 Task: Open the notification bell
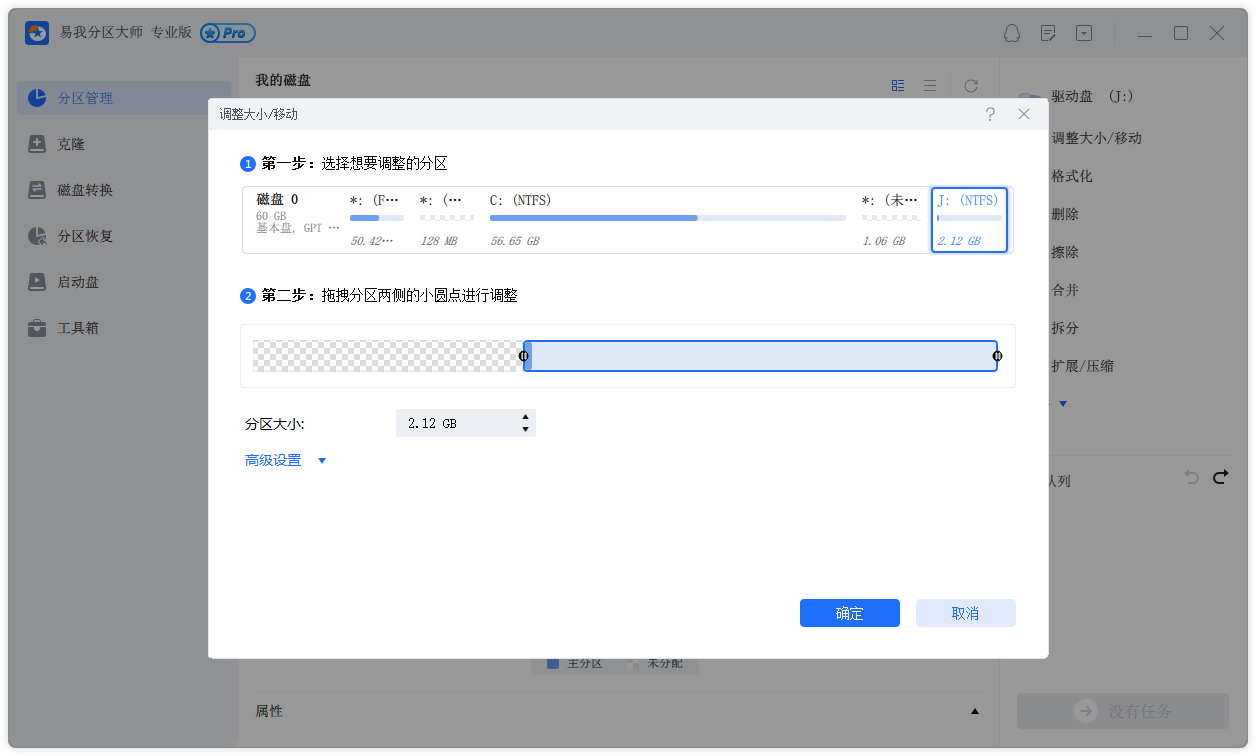pos(1011,33)
